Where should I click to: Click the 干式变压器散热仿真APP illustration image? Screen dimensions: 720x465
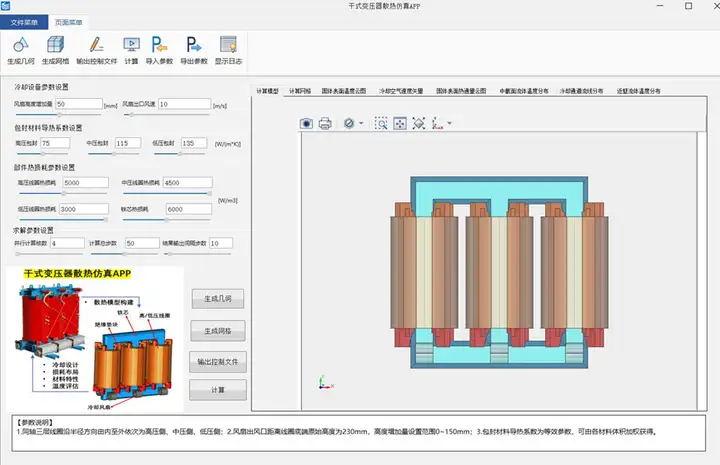(95, 339)
